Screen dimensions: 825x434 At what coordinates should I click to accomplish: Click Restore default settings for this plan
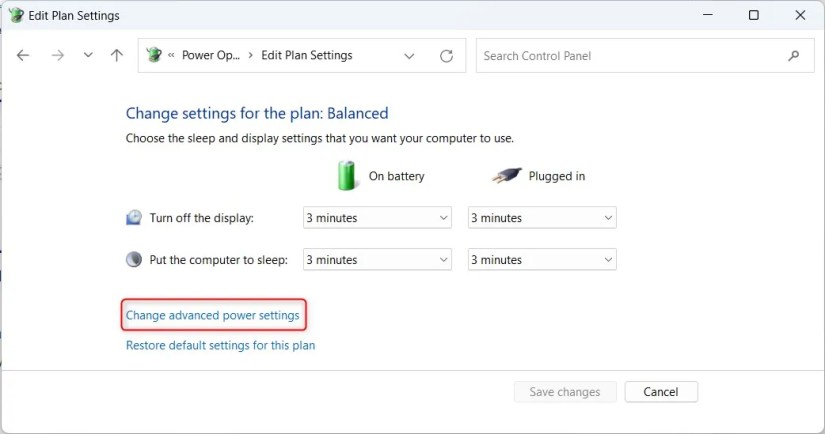220,345
